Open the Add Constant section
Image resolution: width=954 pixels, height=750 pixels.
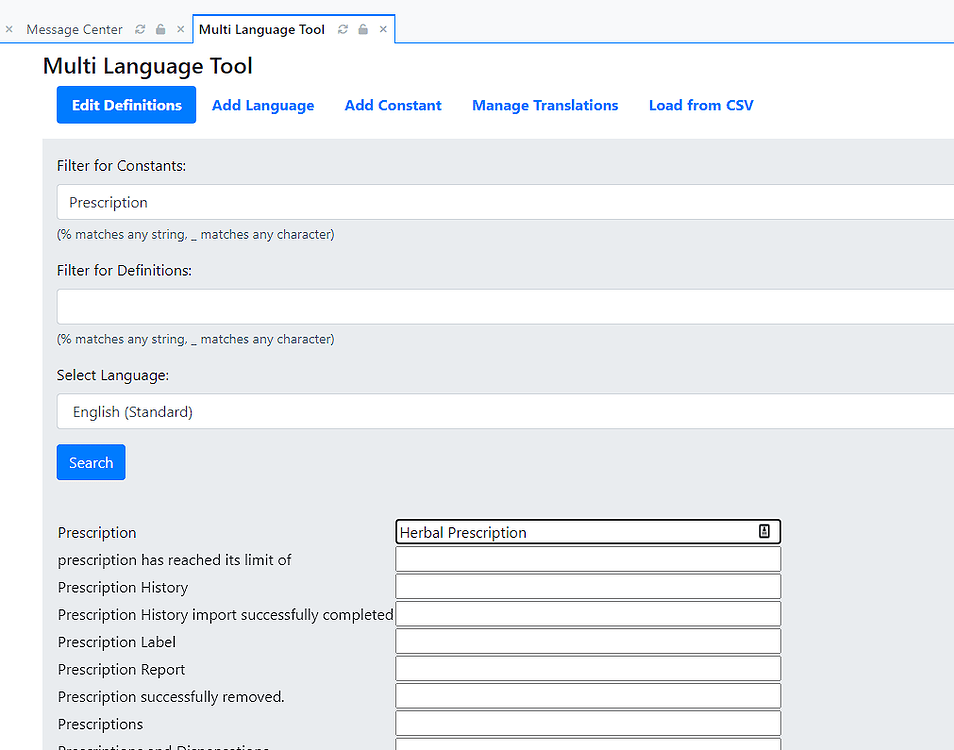pos(392,104)
